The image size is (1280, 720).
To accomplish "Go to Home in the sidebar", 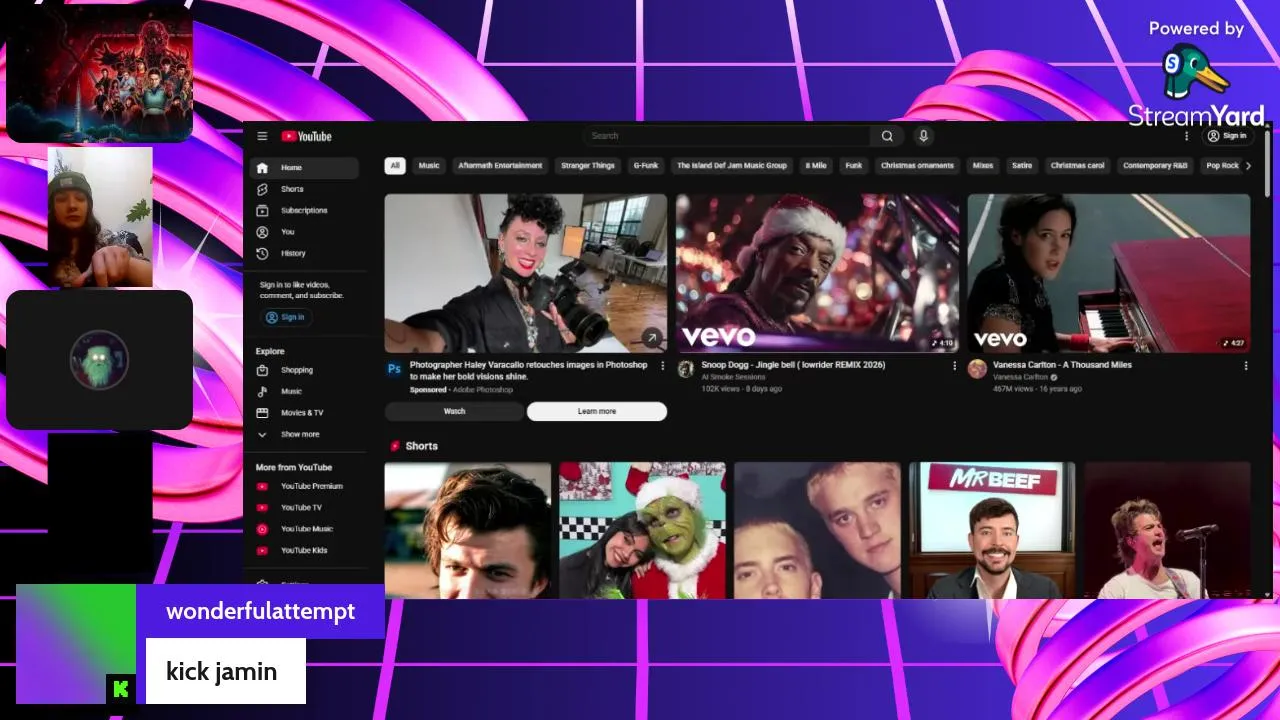I will tap(304, 168).
